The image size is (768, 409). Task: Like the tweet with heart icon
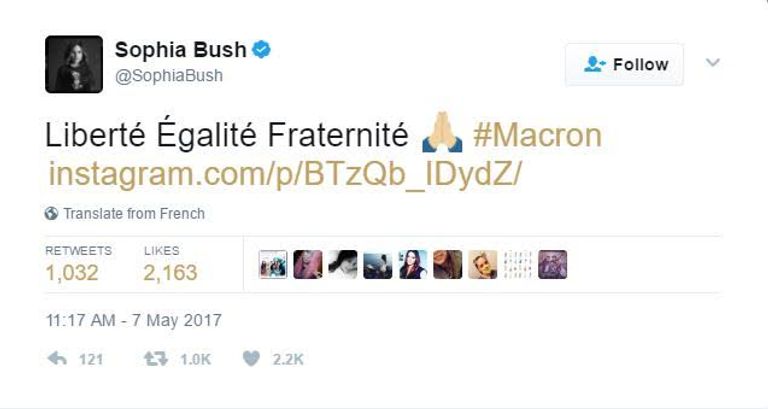(252, 358)
